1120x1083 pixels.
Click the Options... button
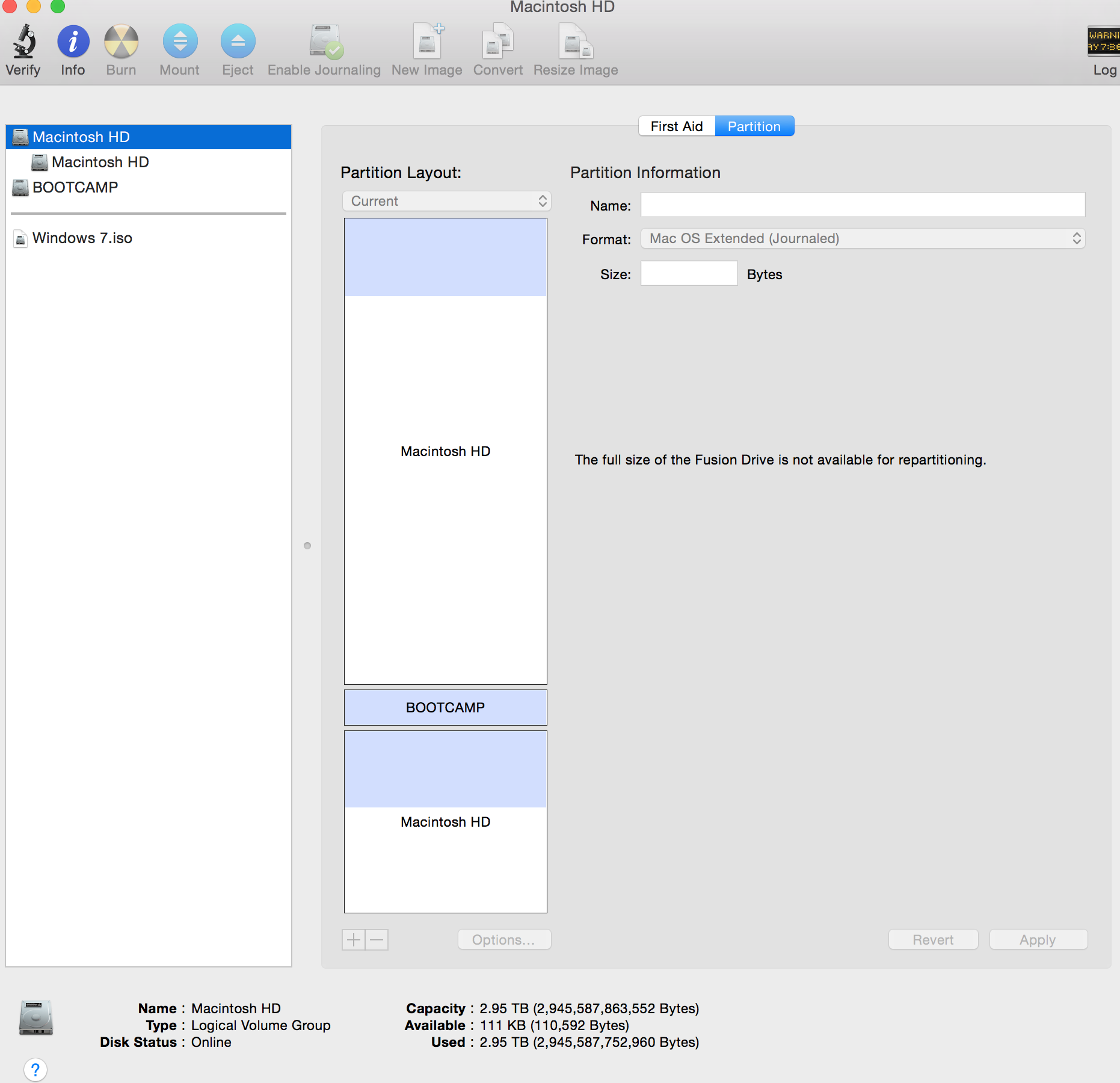tap(504, 940)
